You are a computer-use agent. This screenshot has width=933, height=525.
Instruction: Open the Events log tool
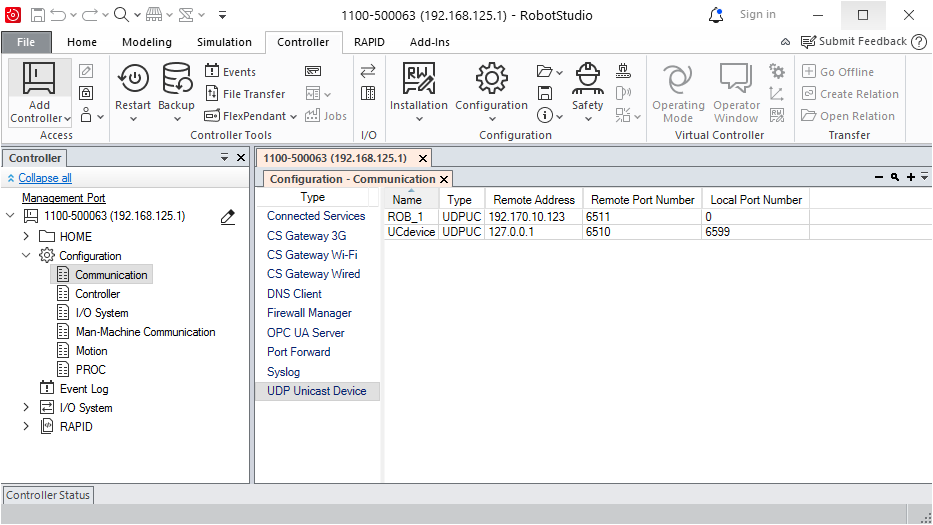pyautogui.click(x=230, y=71)
